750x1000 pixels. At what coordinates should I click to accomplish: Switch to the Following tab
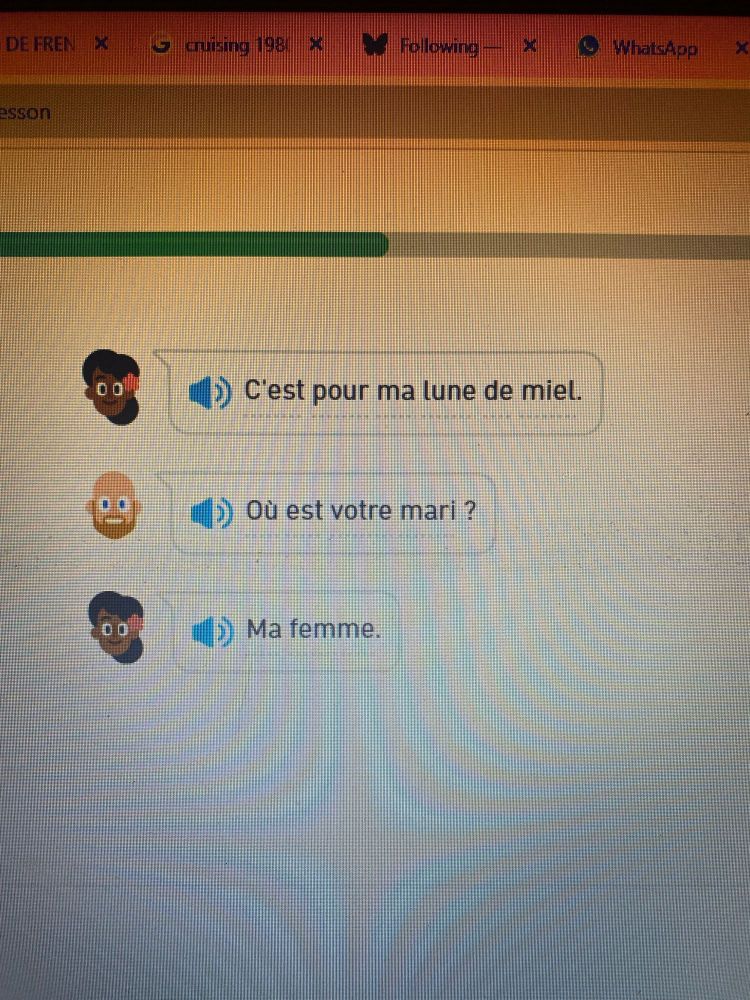[440, 46]
